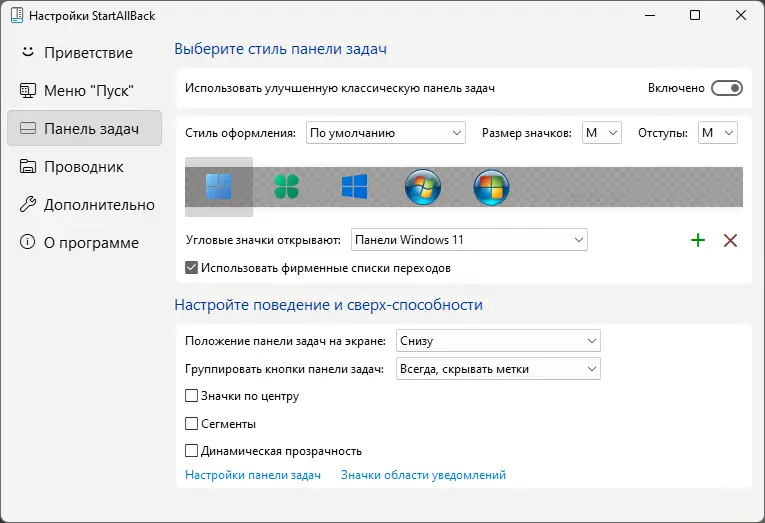Click the Настройте поведение и сверх-способности heading

click(328, 305)
